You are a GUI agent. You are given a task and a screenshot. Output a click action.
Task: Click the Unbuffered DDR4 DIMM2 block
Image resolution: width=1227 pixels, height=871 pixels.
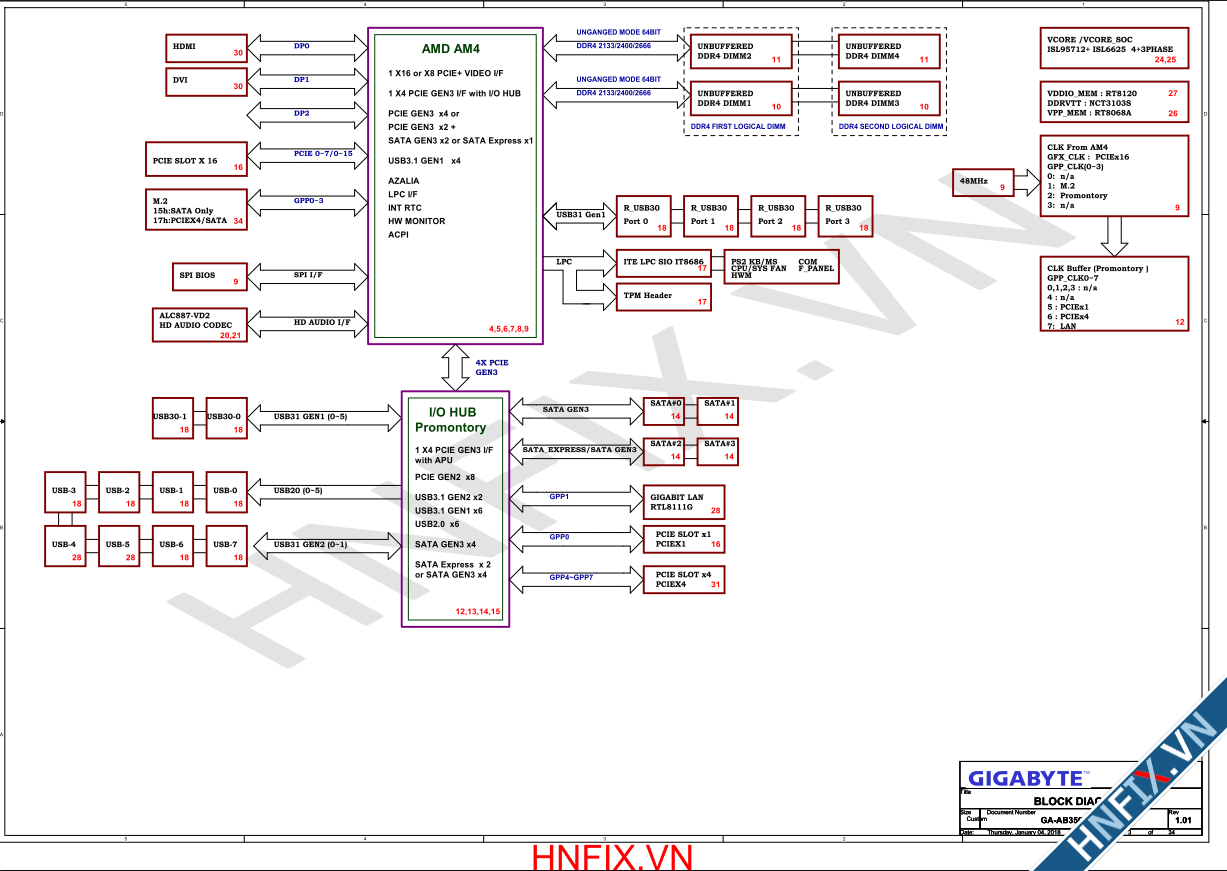pyautogui.click(x=741, y=53)
